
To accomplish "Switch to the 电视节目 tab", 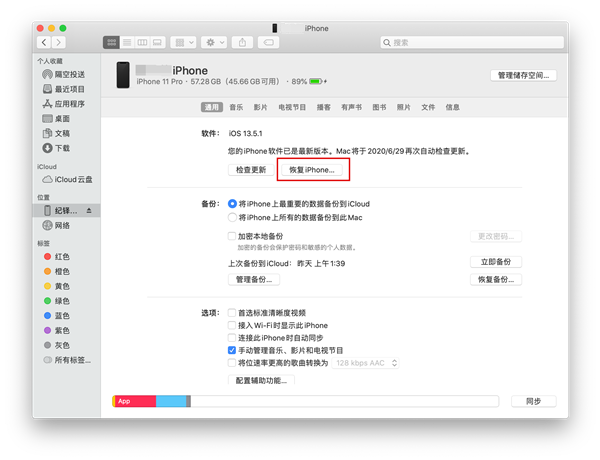I will (x=292, y=107).
